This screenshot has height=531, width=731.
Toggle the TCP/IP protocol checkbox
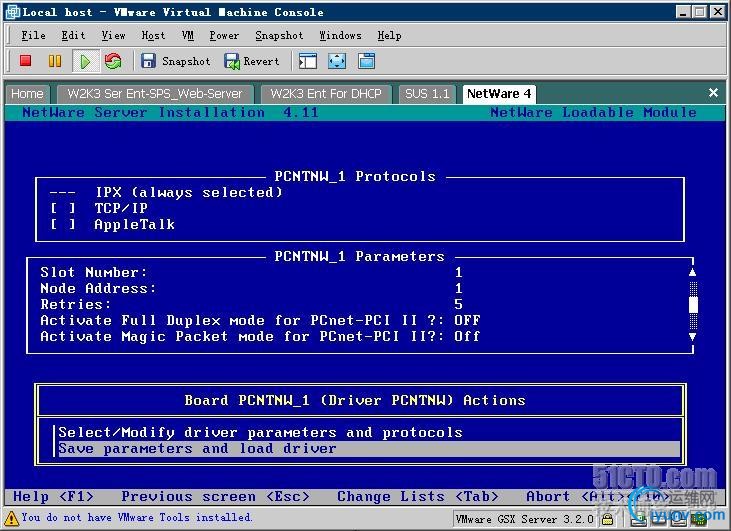63,208
